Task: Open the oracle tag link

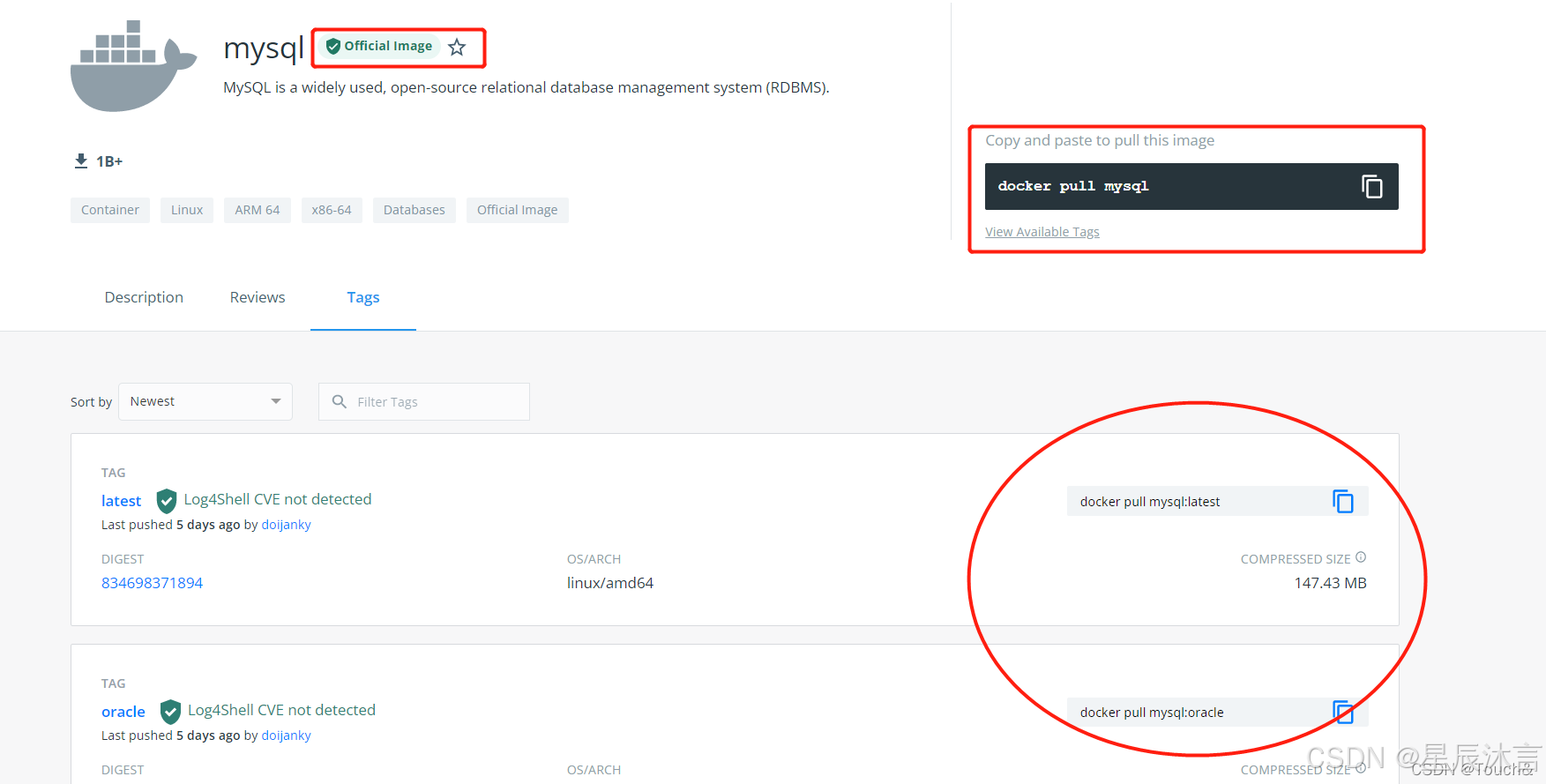Action: 123,712
